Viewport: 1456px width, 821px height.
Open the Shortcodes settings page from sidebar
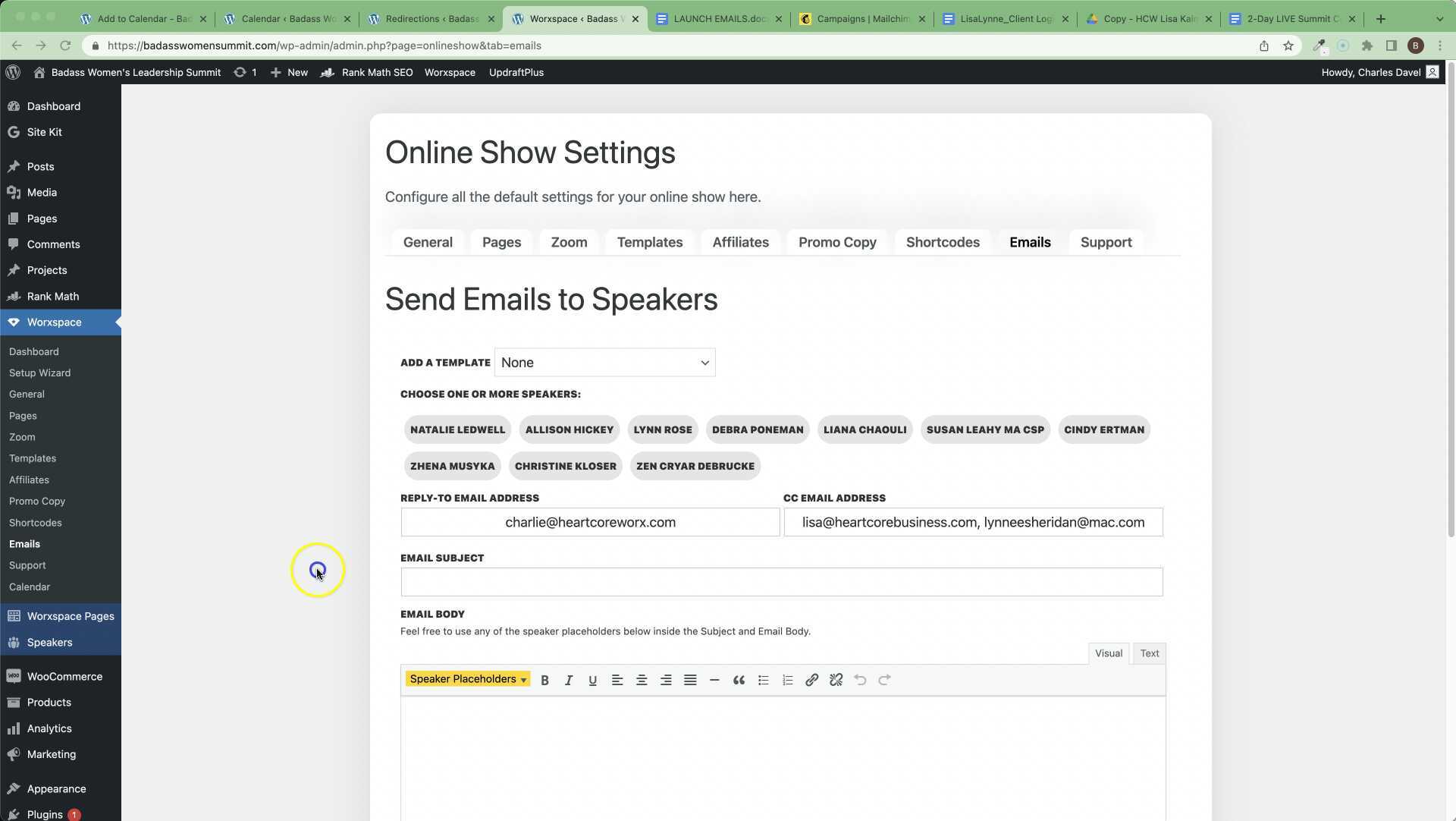point(35,522)
